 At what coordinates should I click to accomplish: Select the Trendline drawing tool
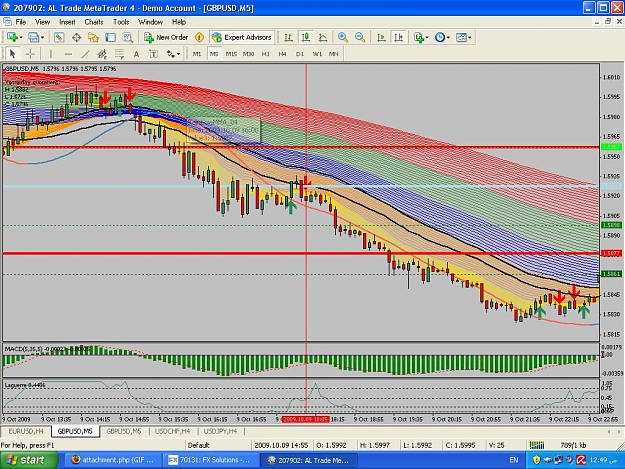pyautogui.click(x=85, y=54)
